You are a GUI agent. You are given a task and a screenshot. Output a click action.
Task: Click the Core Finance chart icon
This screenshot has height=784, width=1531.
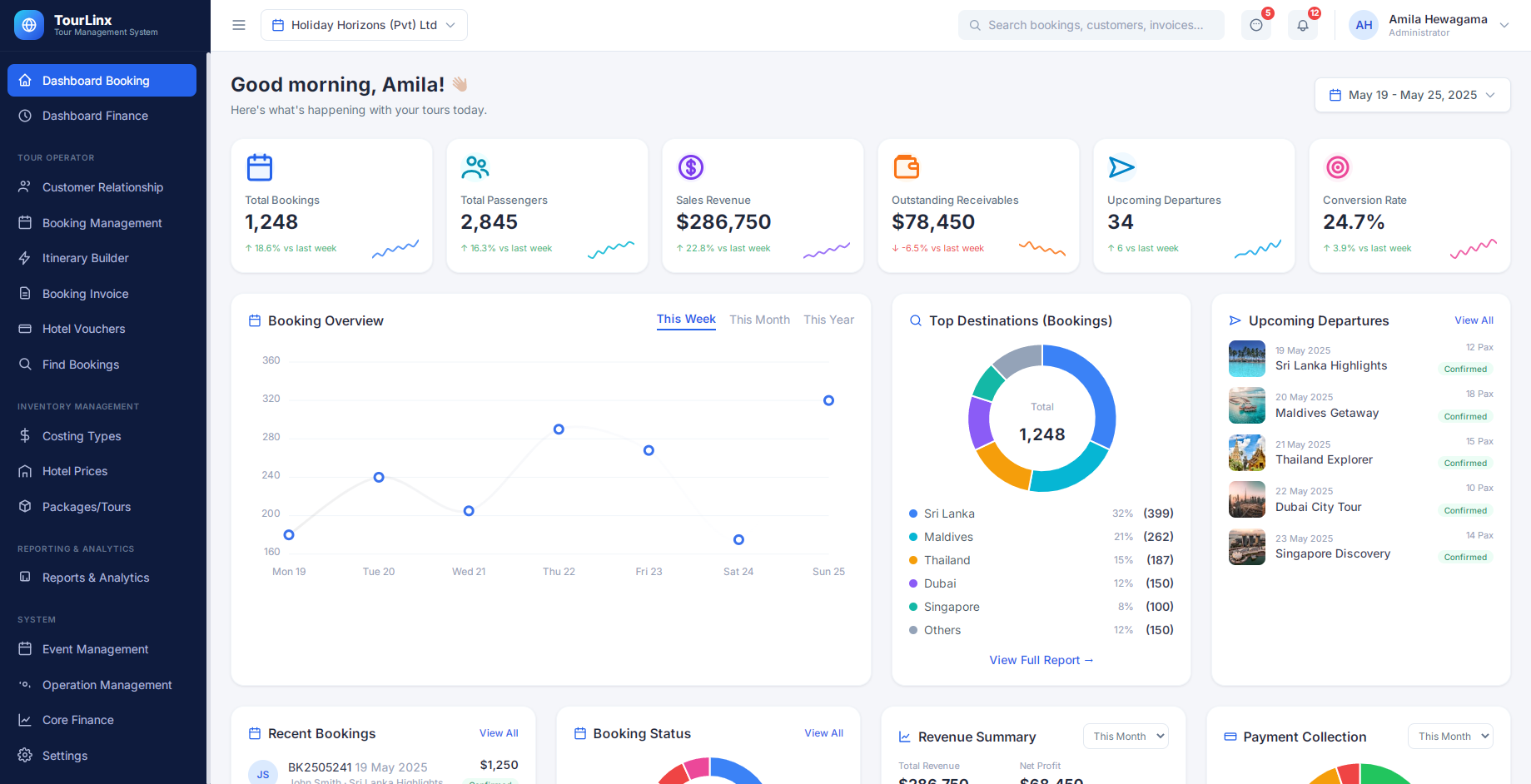tap(25, 720)
